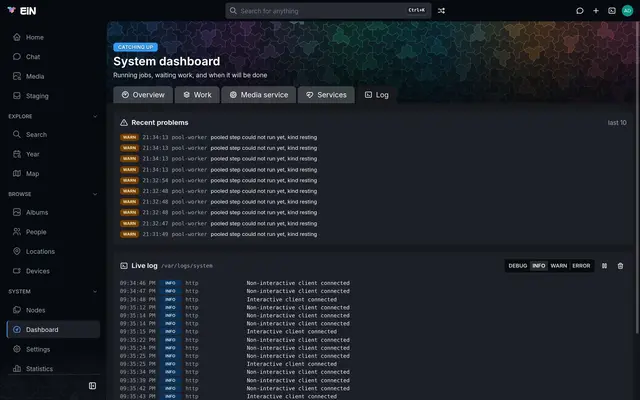Click the 09:35:22 PM log entry
Screen dimensions: 640x400
[x=235, y=340]
